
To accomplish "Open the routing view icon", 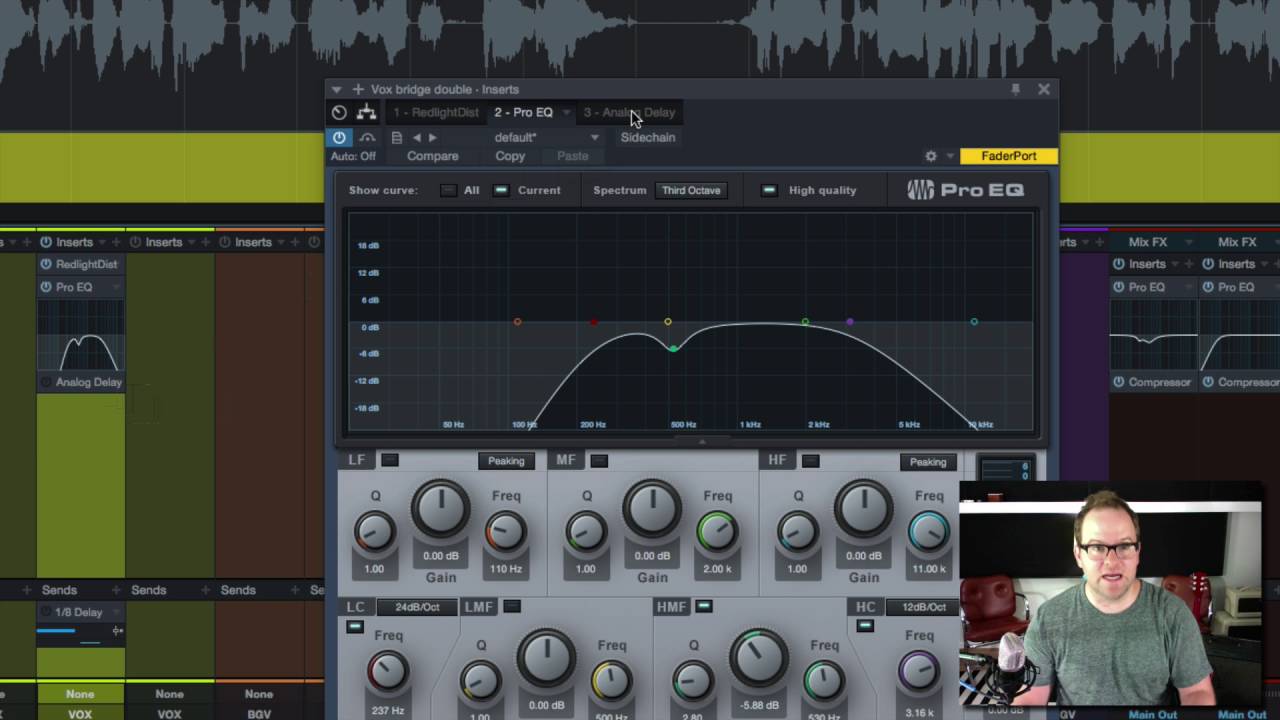I will pyautogui.click(x=366, y=113).
